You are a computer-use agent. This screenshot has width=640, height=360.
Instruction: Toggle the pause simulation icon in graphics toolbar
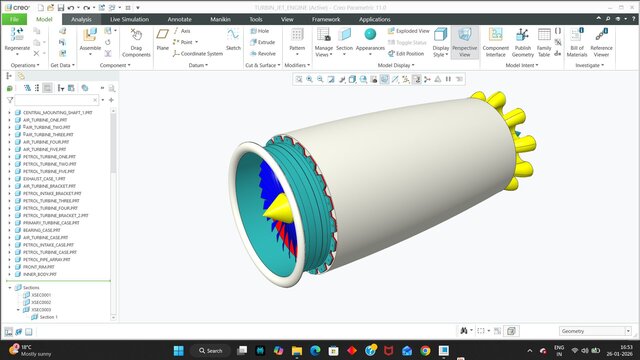point(448,79)
